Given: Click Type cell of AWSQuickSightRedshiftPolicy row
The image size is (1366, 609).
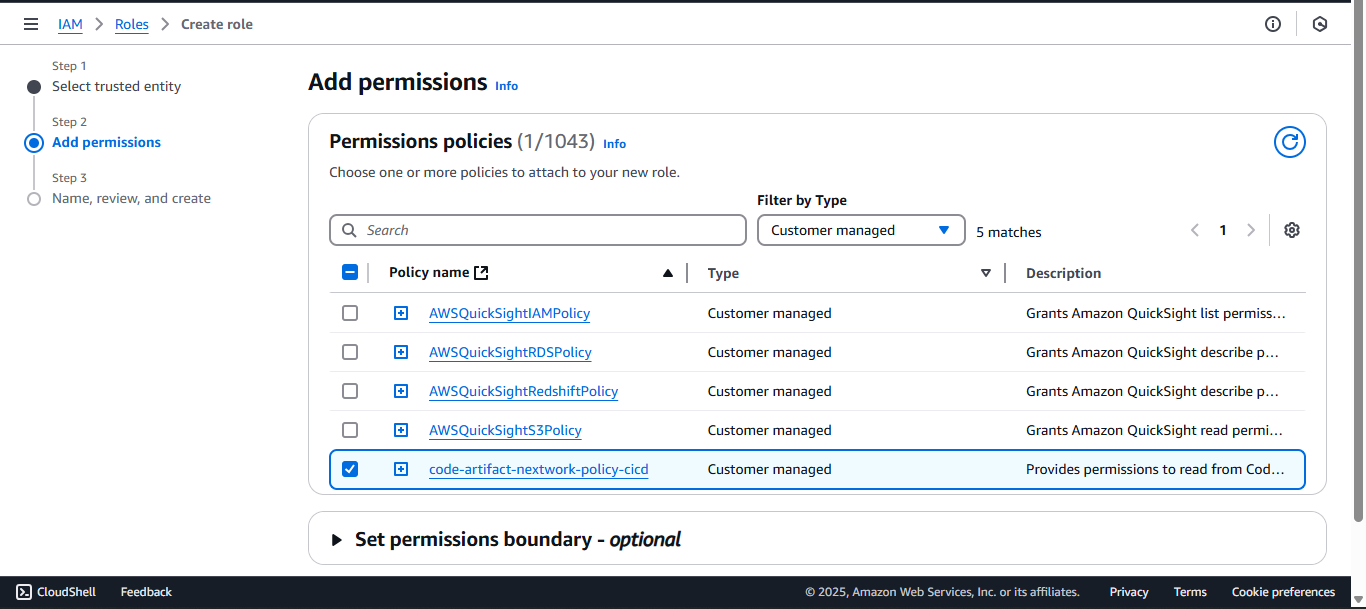Looking at the screenshot, I should (x=769, y=391).
